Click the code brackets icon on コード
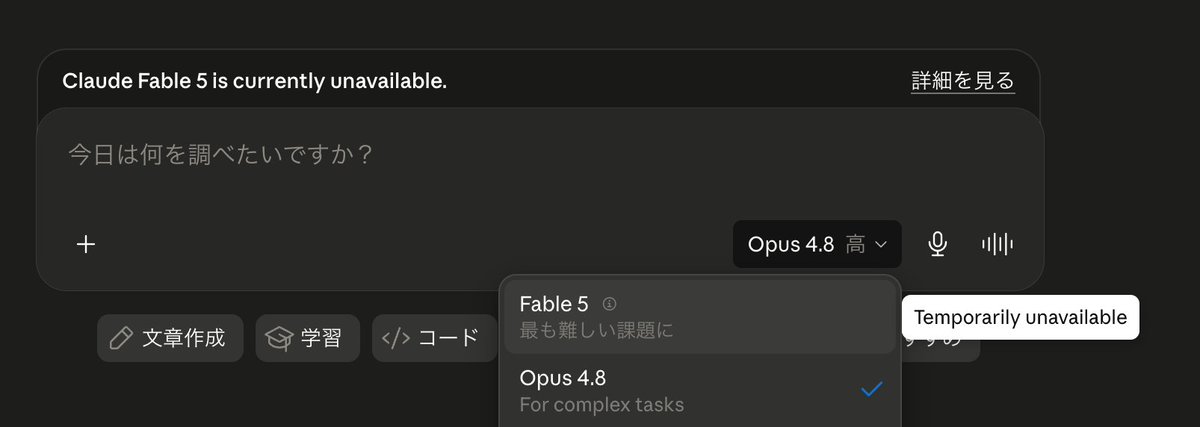Viewport: 1200px width, 427px height. [x=396, y=338]
